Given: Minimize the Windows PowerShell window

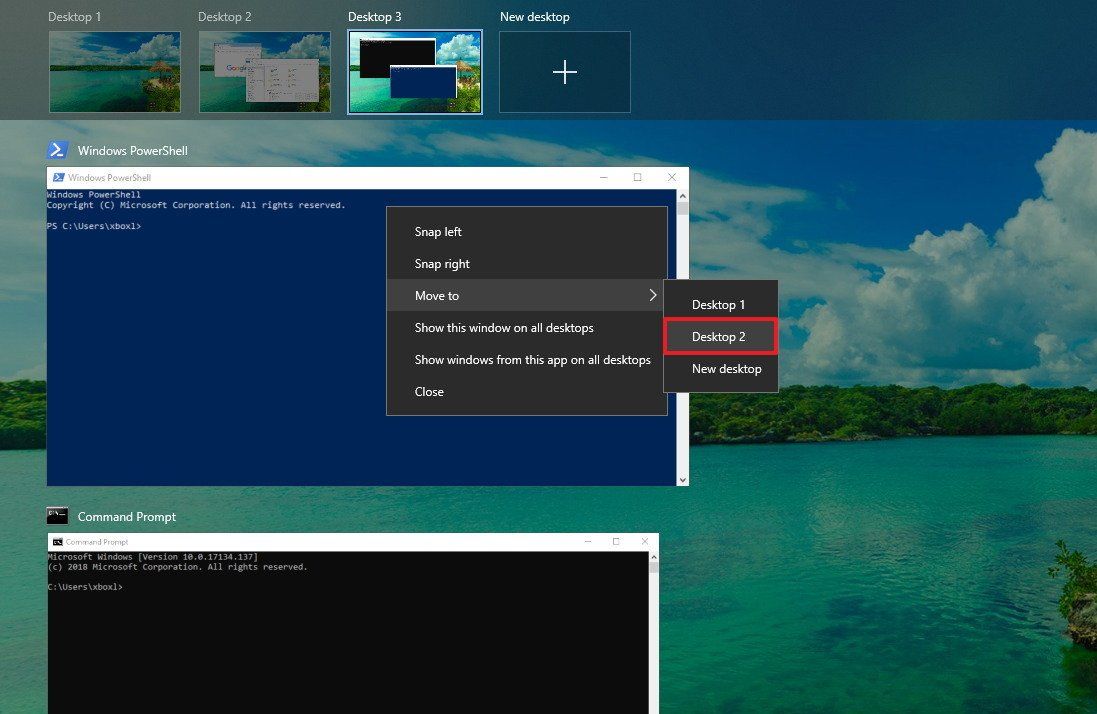Looking at the screenshot, I should tap(604, 178).
